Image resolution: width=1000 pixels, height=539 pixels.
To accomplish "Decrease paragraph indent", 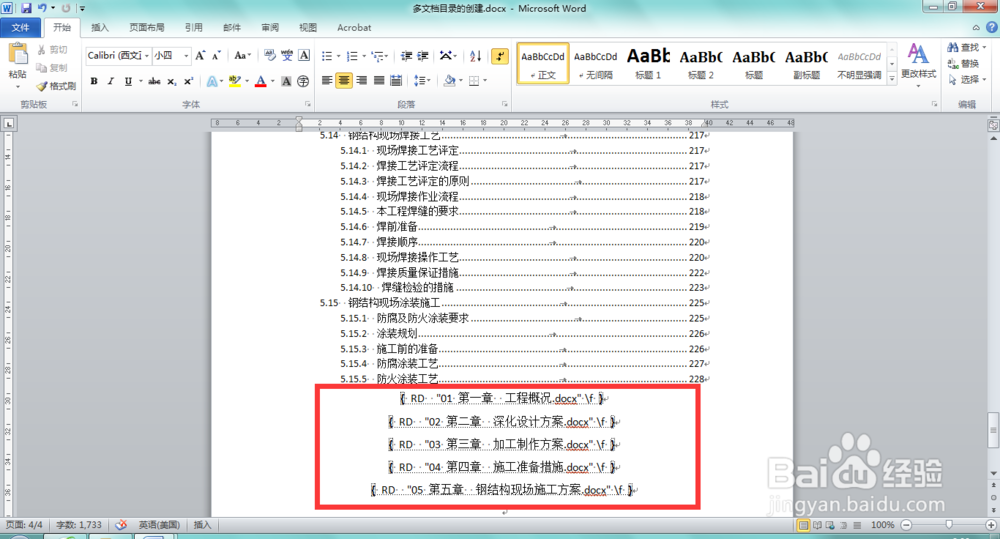I will (406, 56).
